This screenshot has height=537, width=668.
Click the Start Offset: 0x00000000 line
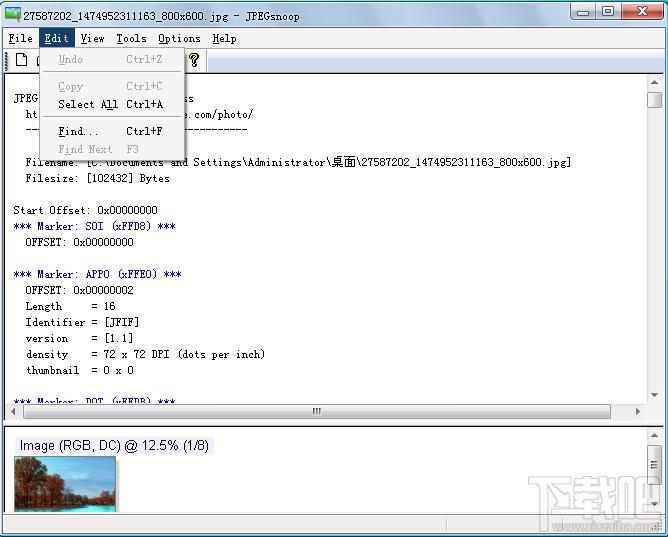[85, 210]
